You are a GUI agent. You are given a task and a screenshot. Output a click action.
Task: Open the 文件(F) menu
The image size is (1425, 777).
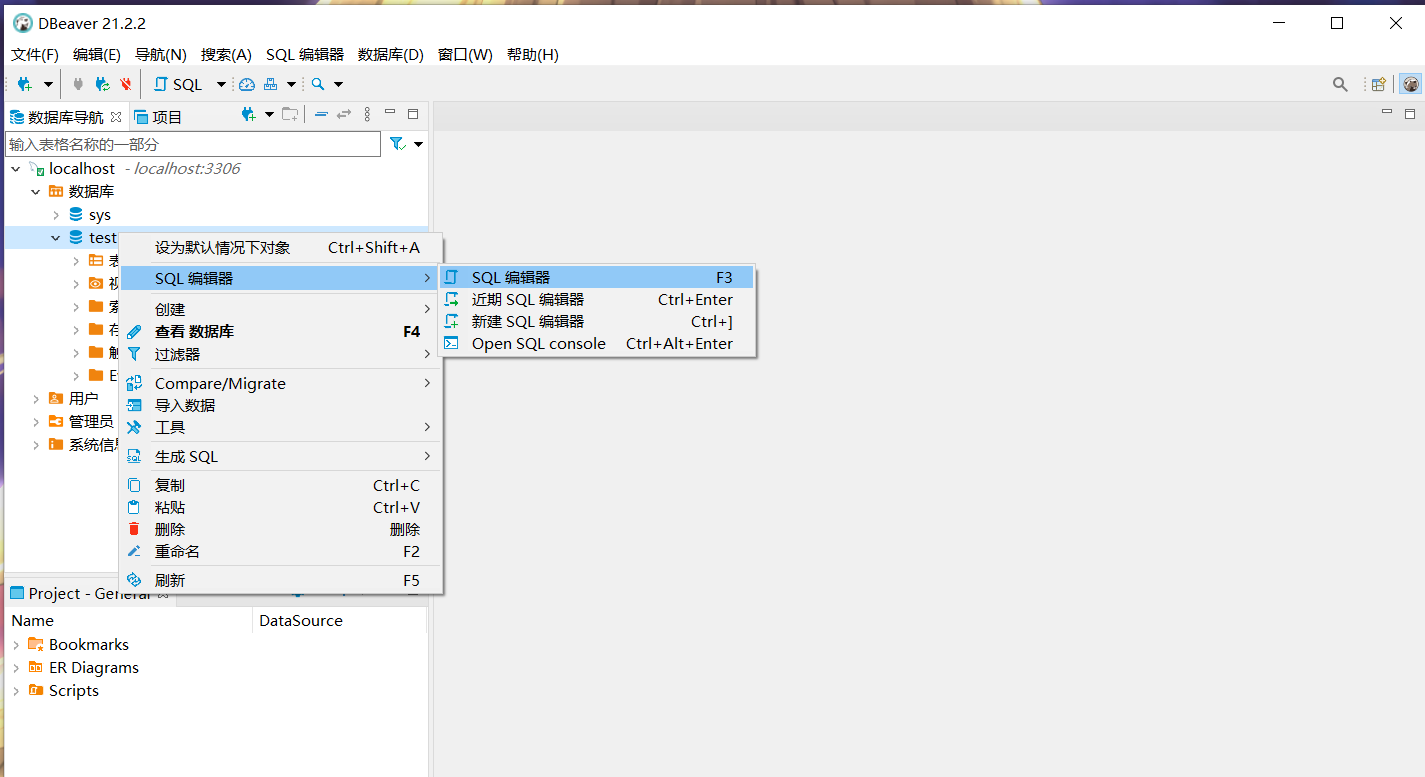tap(35, 55)
